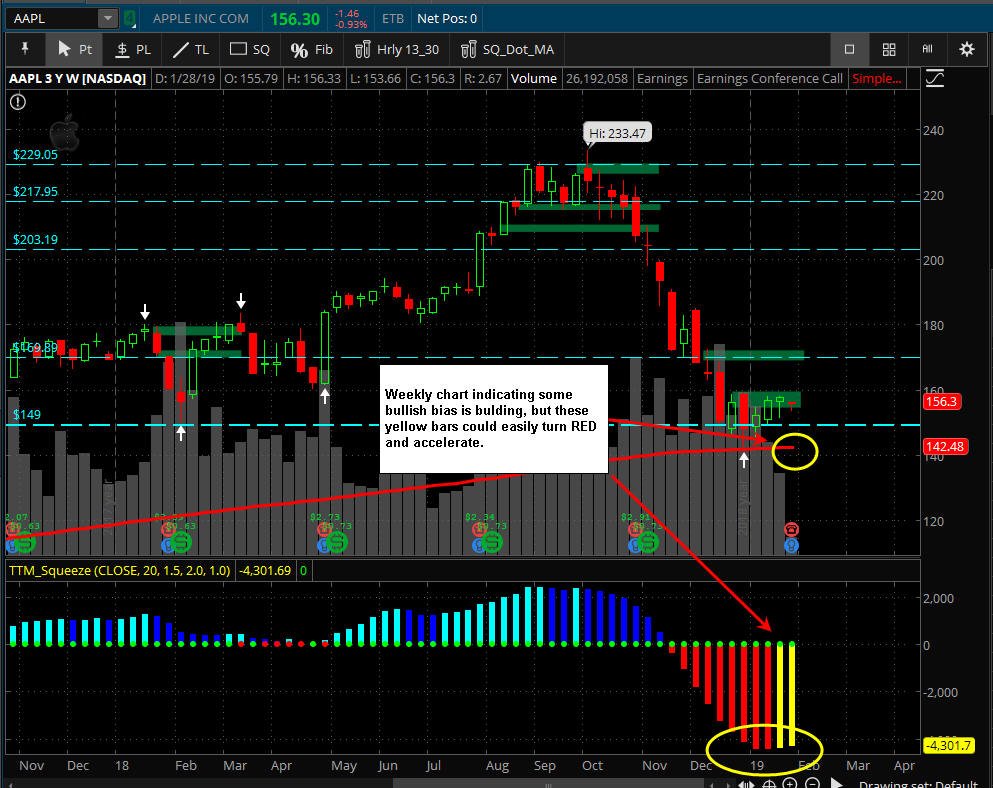Click the zoom out minus button
Viewport: 993px width, 788px height.
812,784
